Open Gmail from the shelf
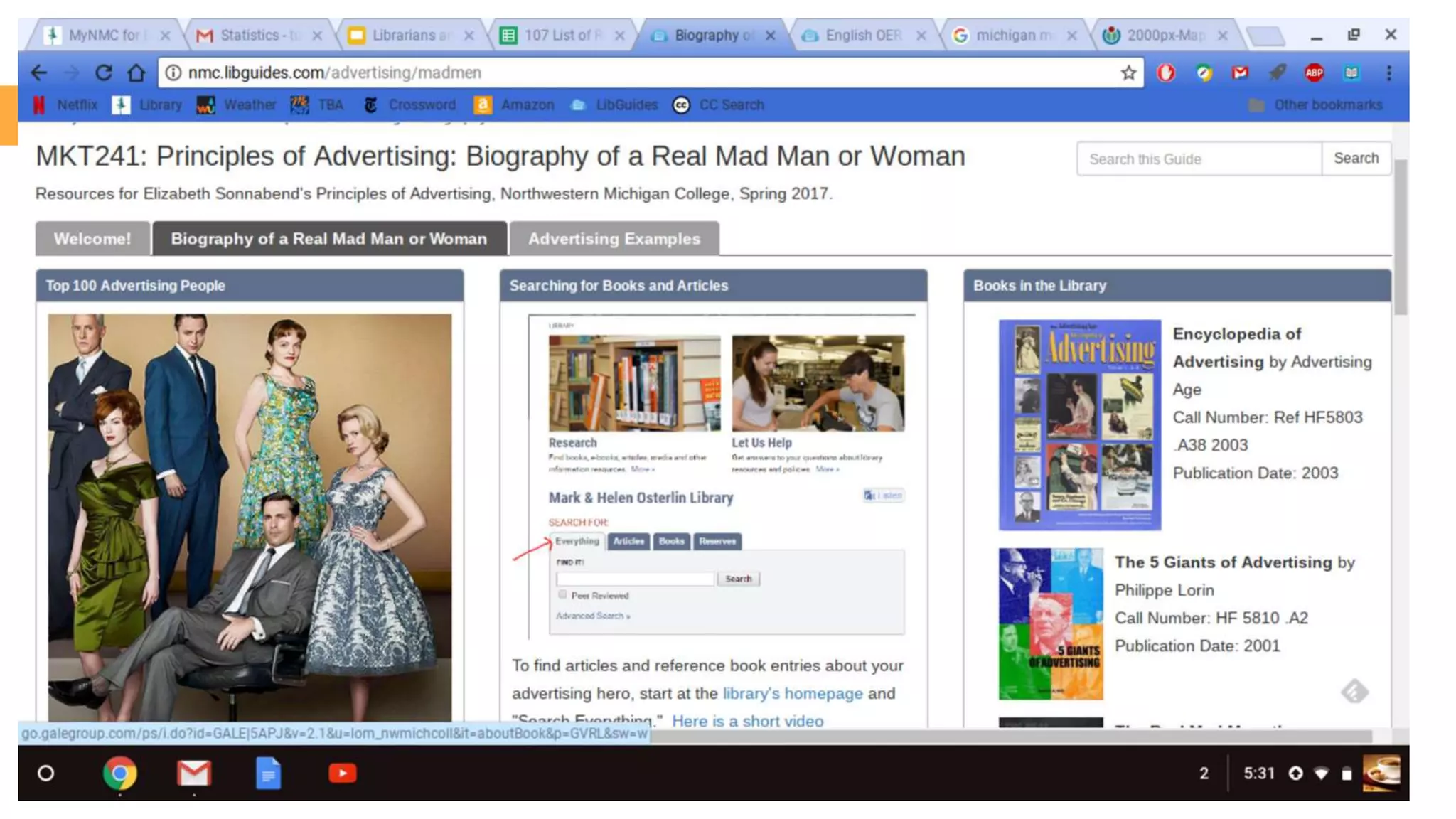Viewport: 1456px width, 819px height. pyautogui.click(x=193, y=773)
